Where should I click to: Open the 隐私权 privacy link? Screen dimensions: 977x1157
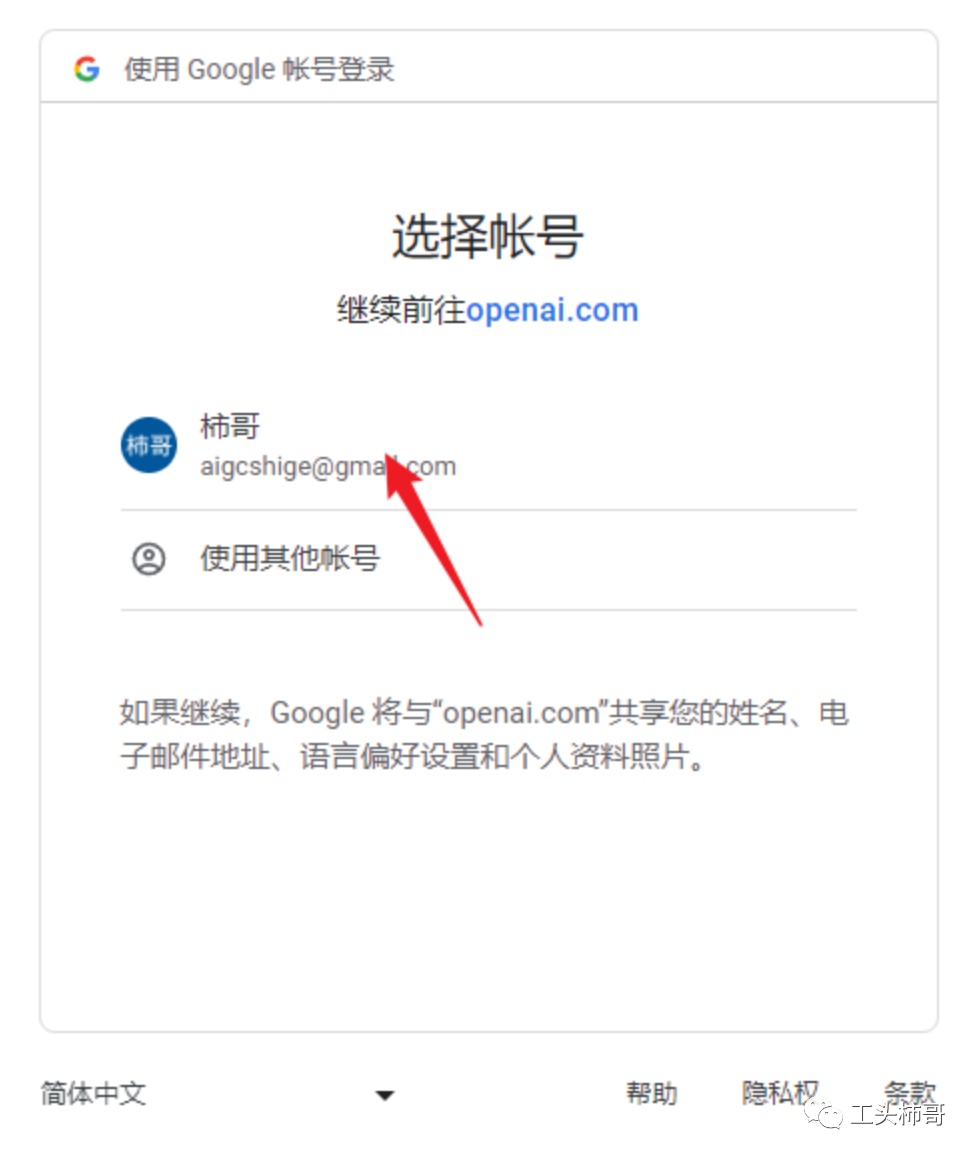coord(780,1094)
